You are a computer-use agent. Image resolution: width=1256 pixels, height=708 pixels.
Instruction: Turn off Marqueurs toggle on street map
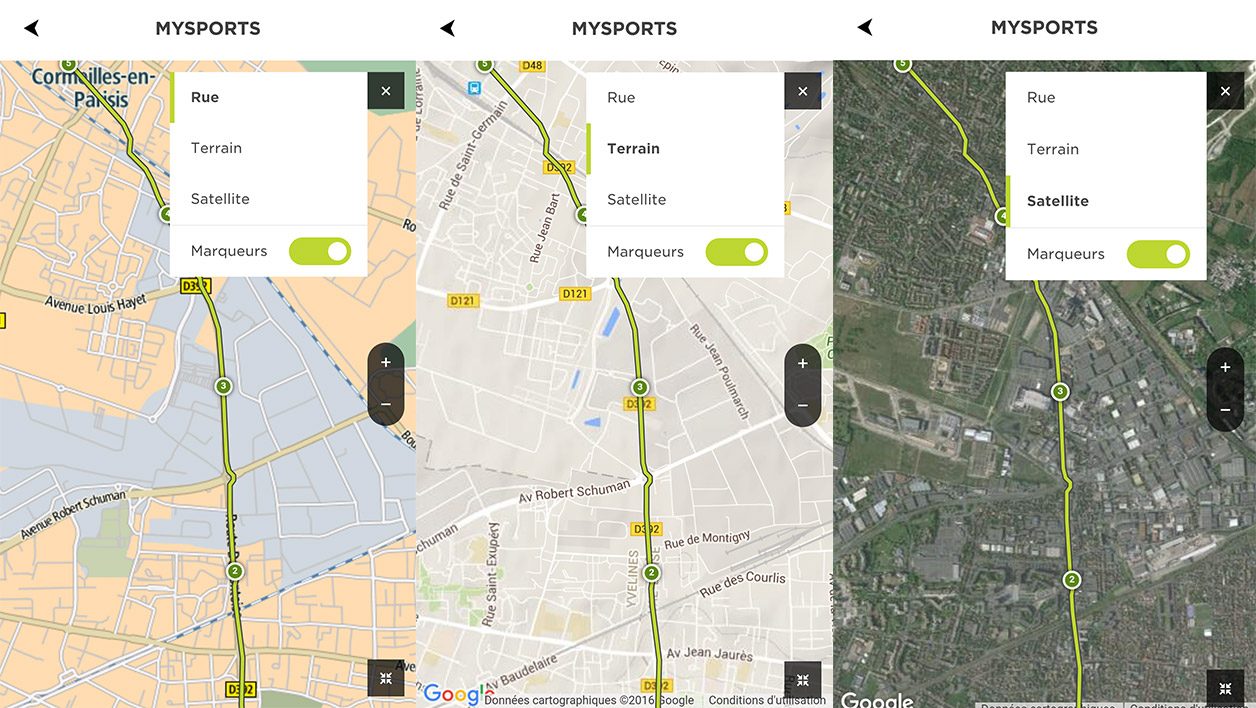320,251
